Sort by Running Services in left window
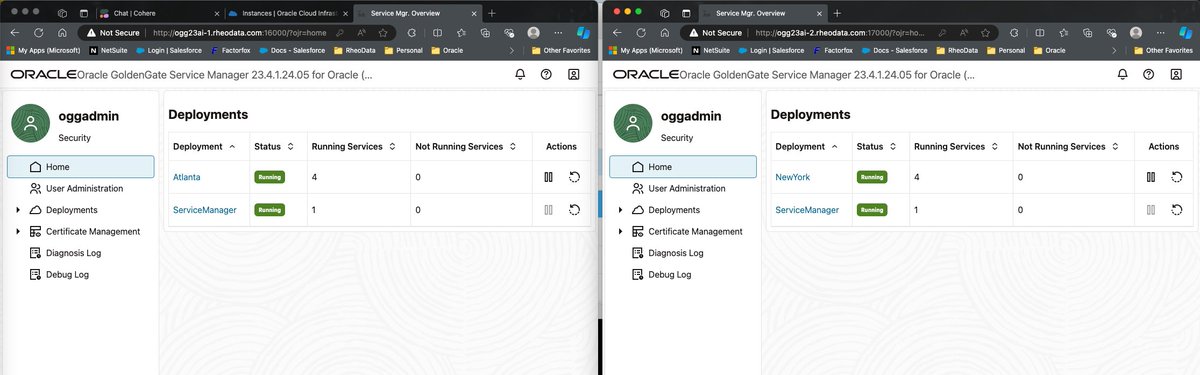Screen dimensions: 1200x375 coord(393,146)
